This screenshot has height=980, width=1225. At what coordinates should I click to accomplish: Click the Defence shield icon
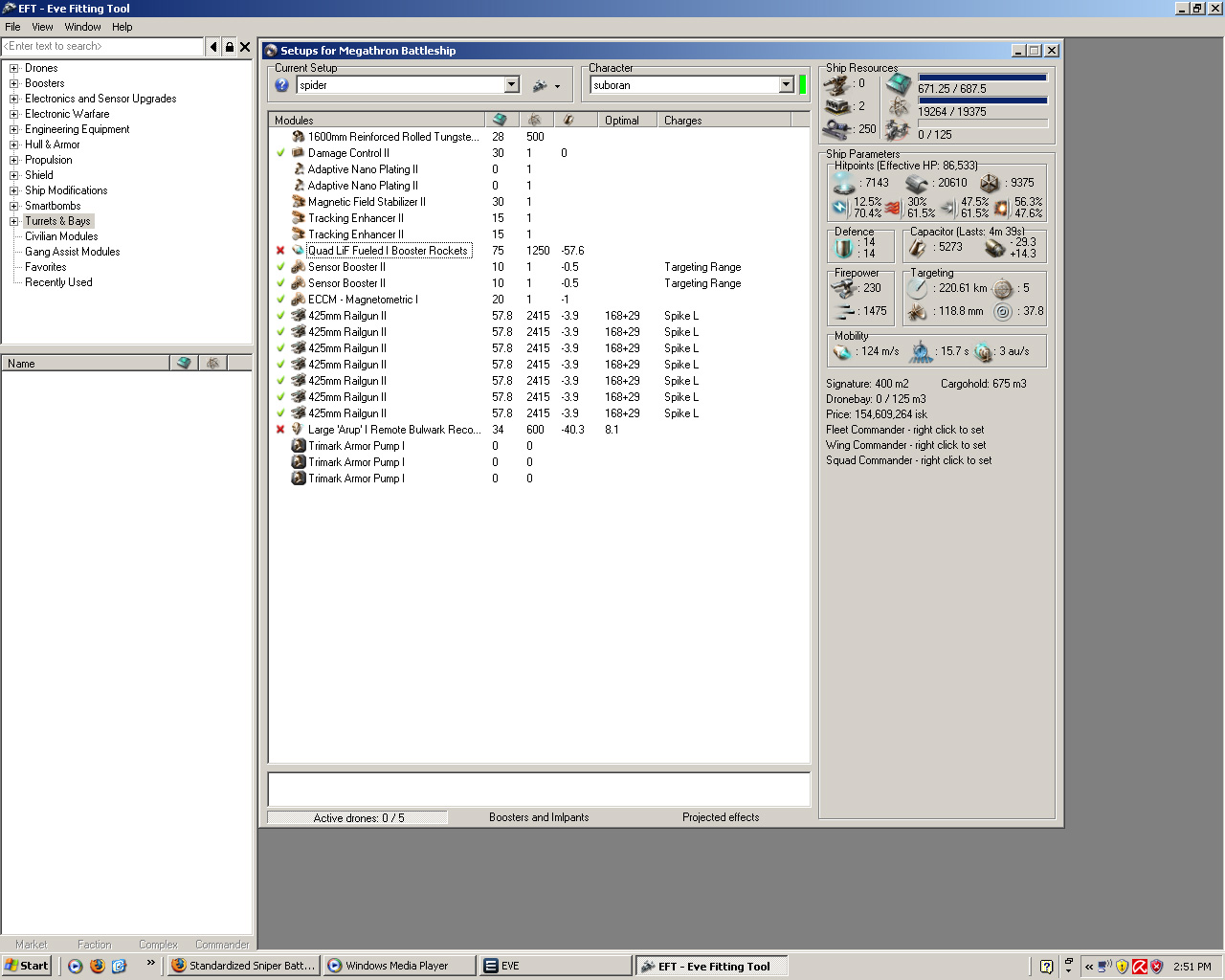844,248
